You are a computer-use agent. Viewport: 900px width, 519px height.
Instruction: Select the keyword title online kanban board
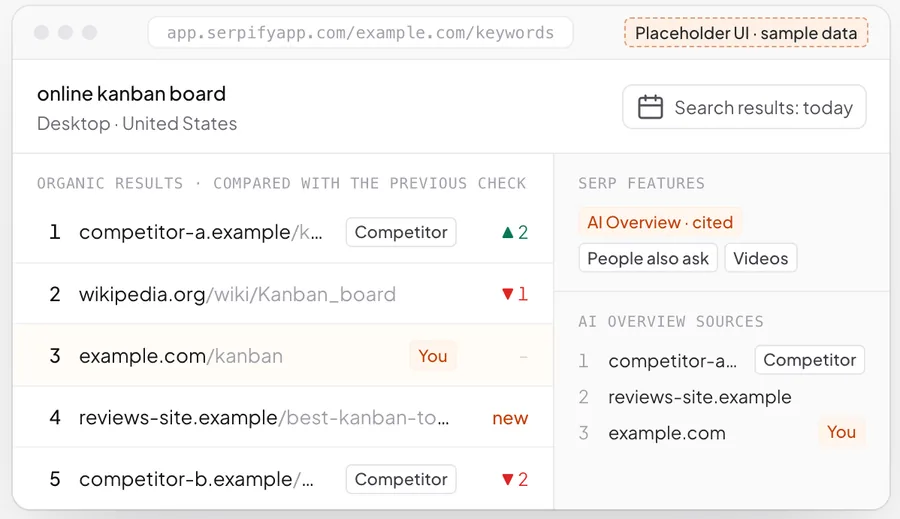click(131, 94)
